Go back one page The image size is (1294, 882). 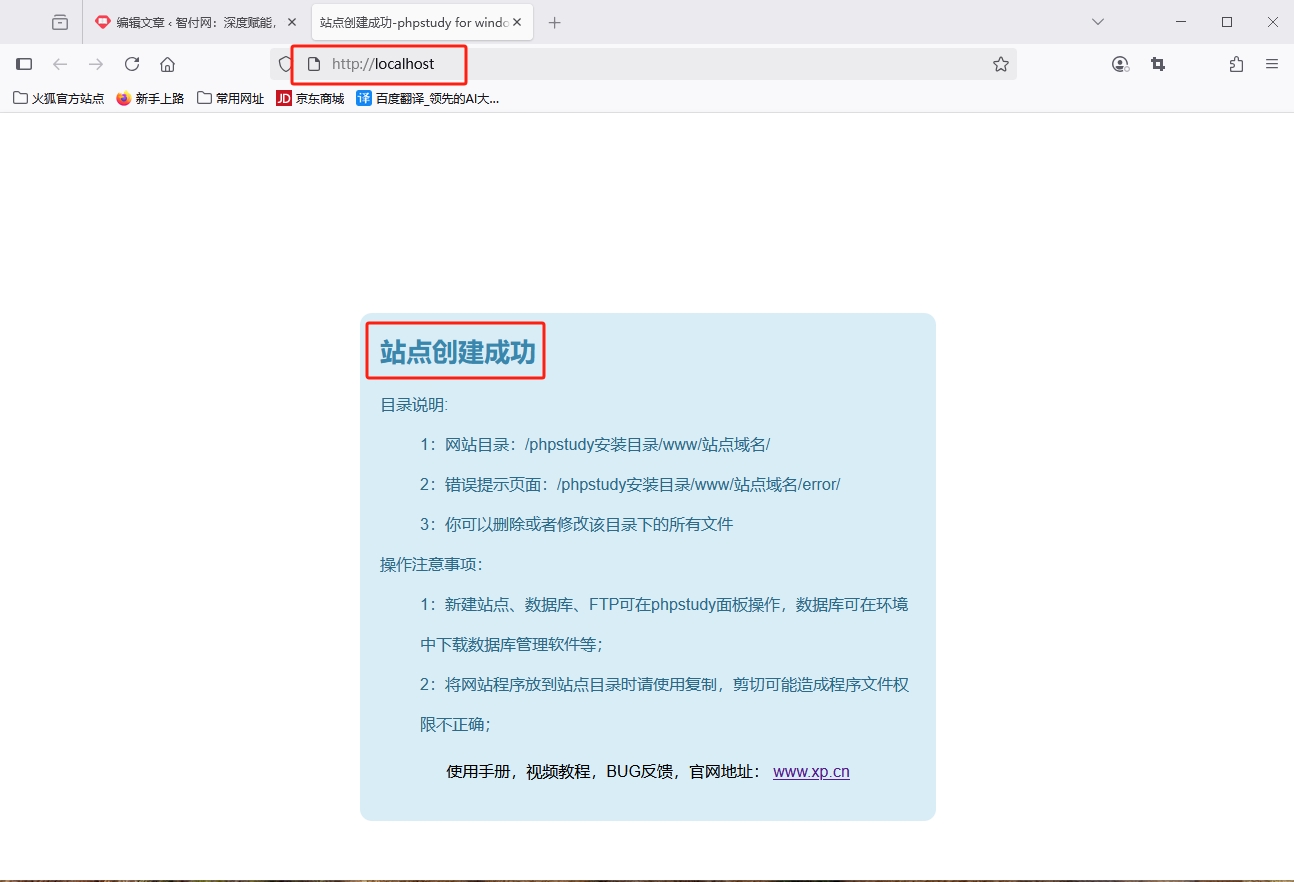coord(60,64)
